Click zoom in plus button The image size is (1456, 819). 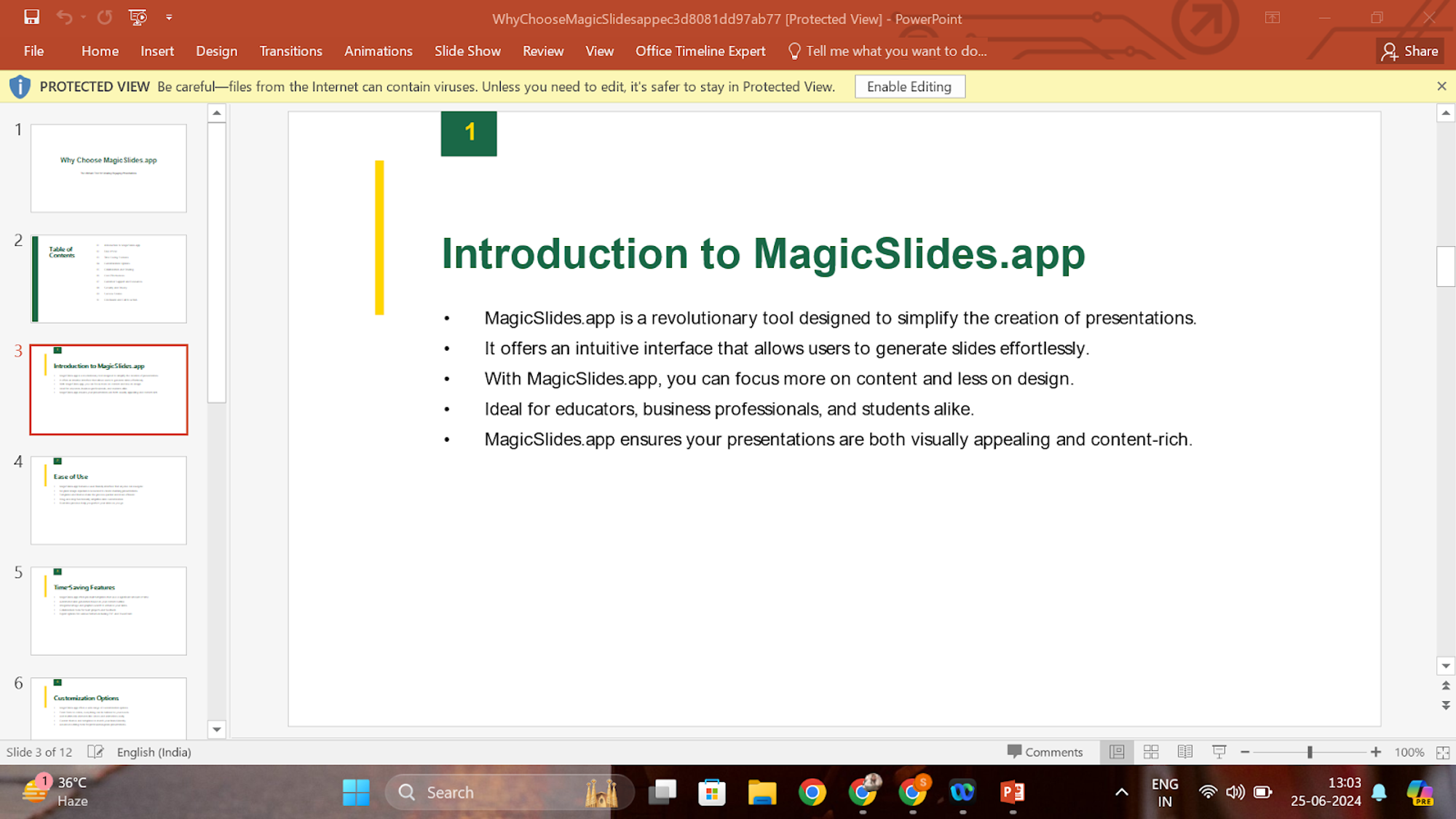[1375, 752]
